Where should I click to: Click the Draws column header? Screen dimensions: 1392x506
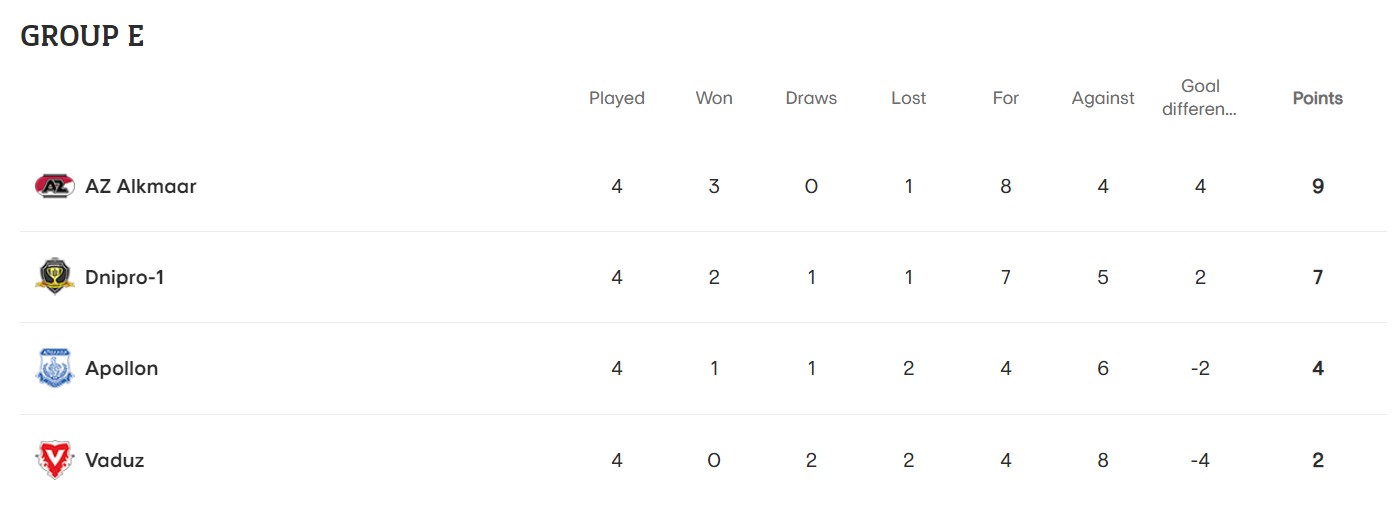[811, 98]
